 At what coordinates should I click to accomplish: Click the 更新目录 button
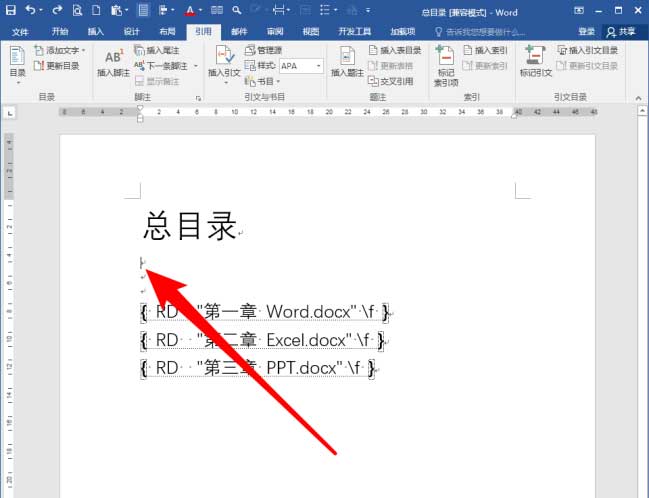57,65
